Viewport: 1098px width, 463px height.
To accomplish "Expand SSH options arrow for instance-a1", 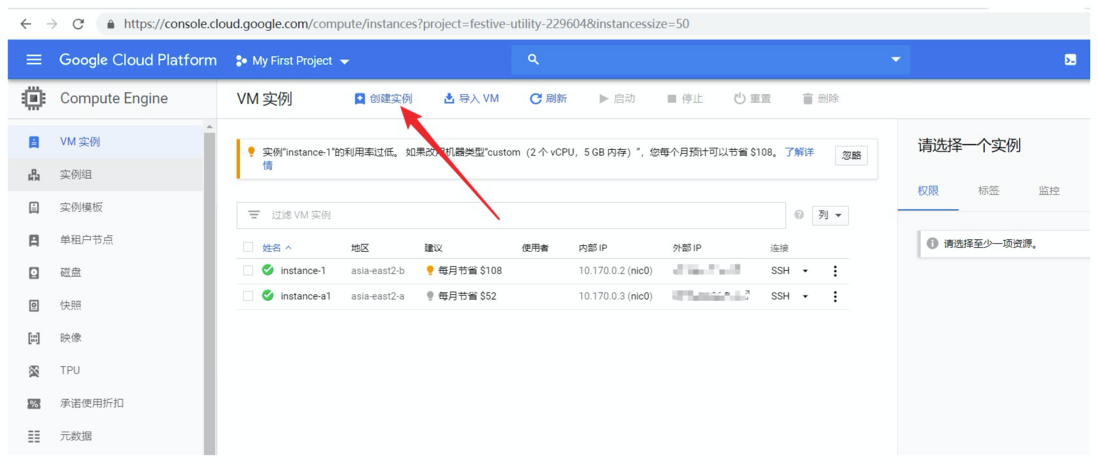I will click(x=805, y=296).
